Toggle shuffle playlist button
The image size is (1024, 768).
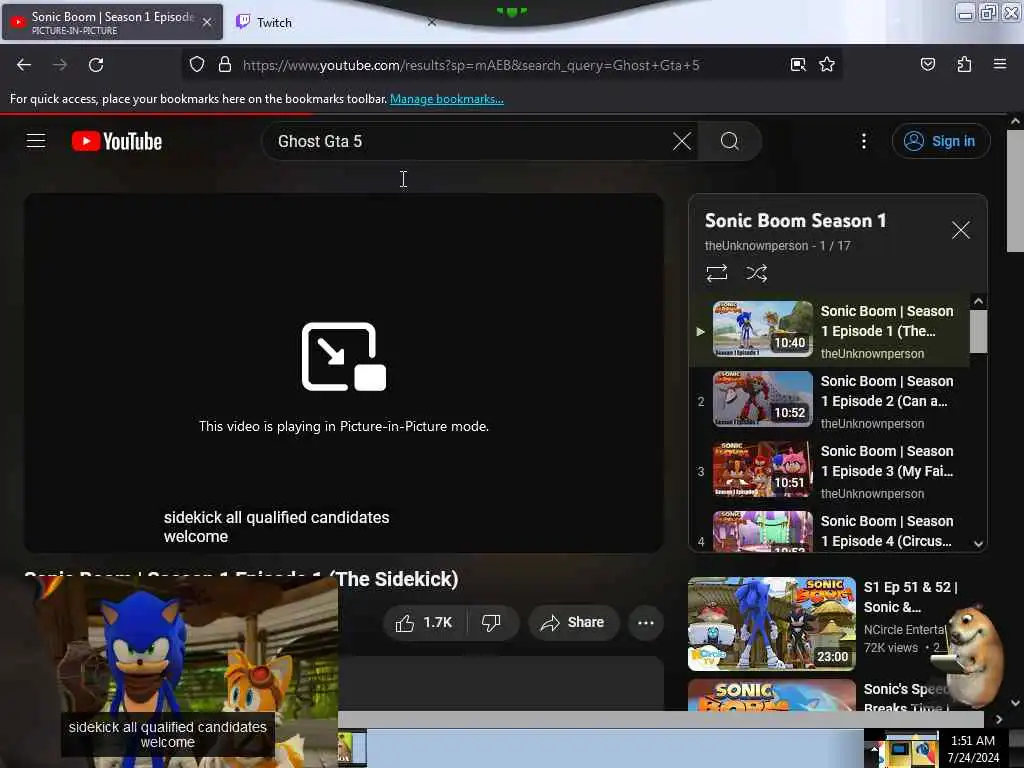(x=756, y=273)
